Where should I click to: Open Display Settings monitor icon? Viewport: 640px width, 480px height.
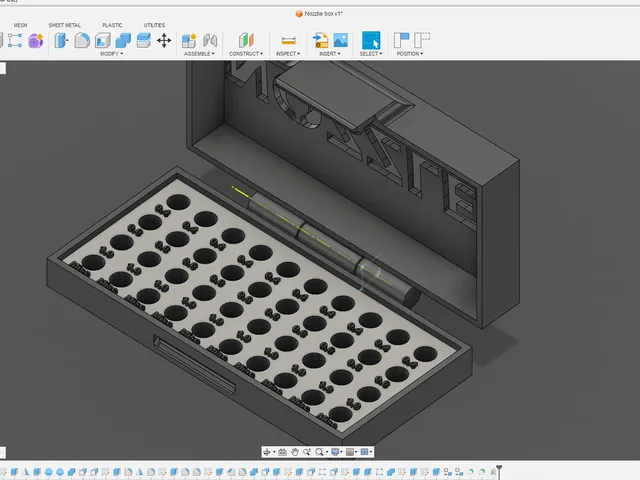pyautogui.click(x=335, y=452)
